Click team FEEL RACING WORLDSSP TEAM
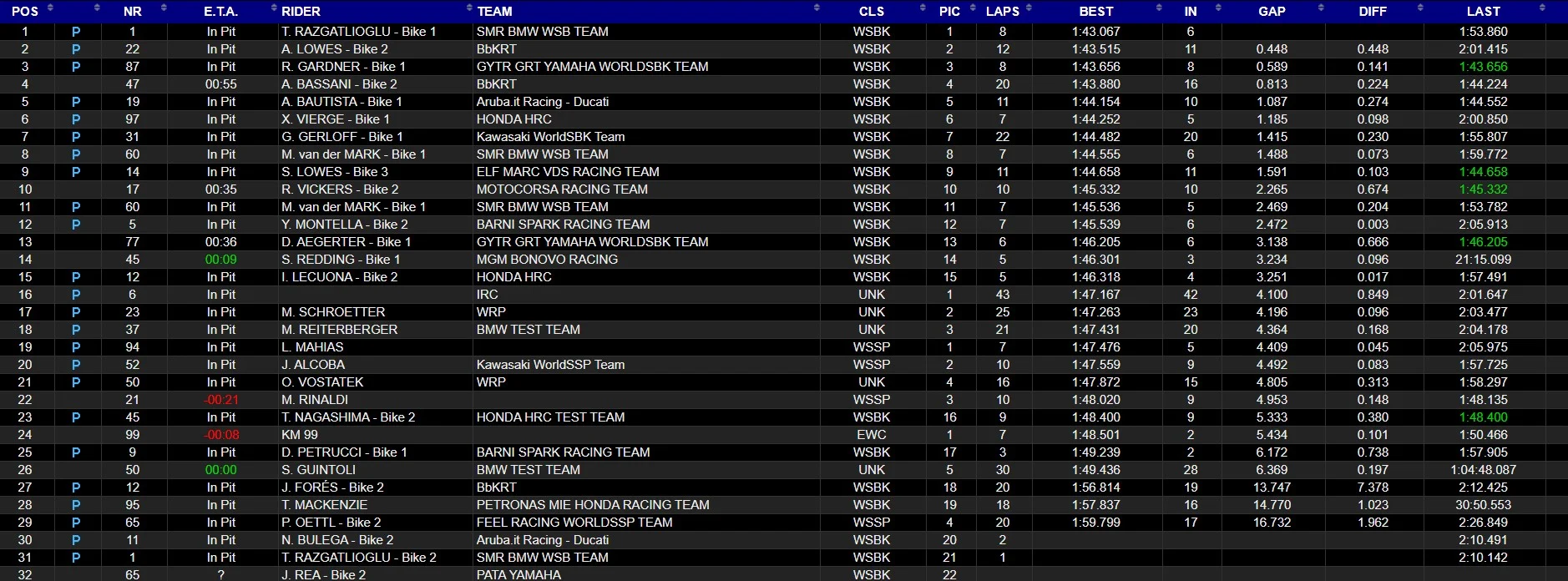 574,523
